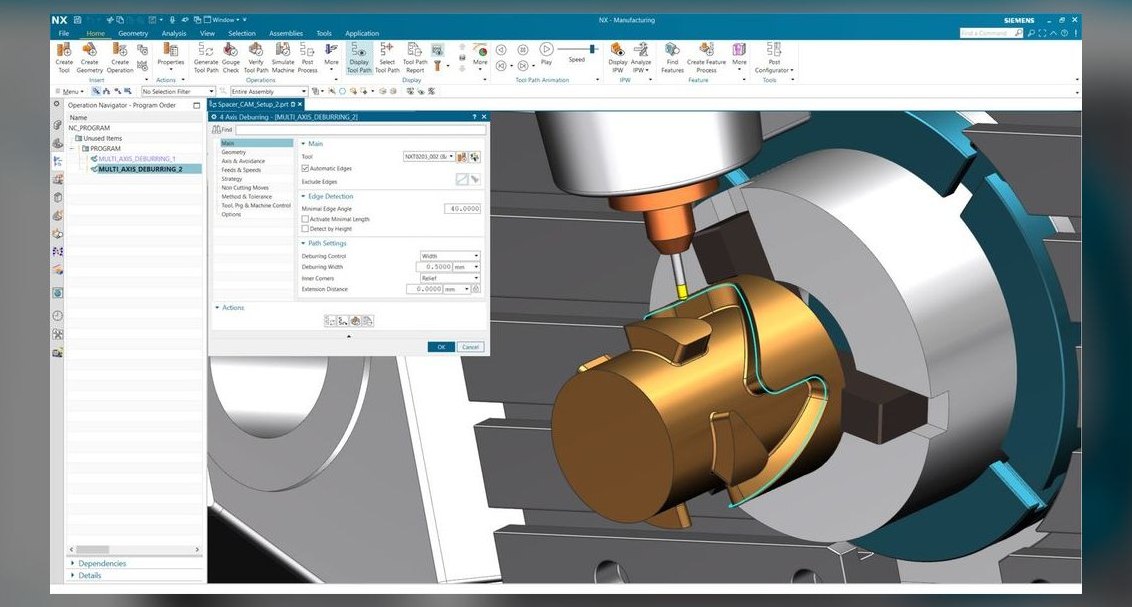Switch to the Analysis ribbon tab
The image size is (1132, 607).
pos(174,33)
